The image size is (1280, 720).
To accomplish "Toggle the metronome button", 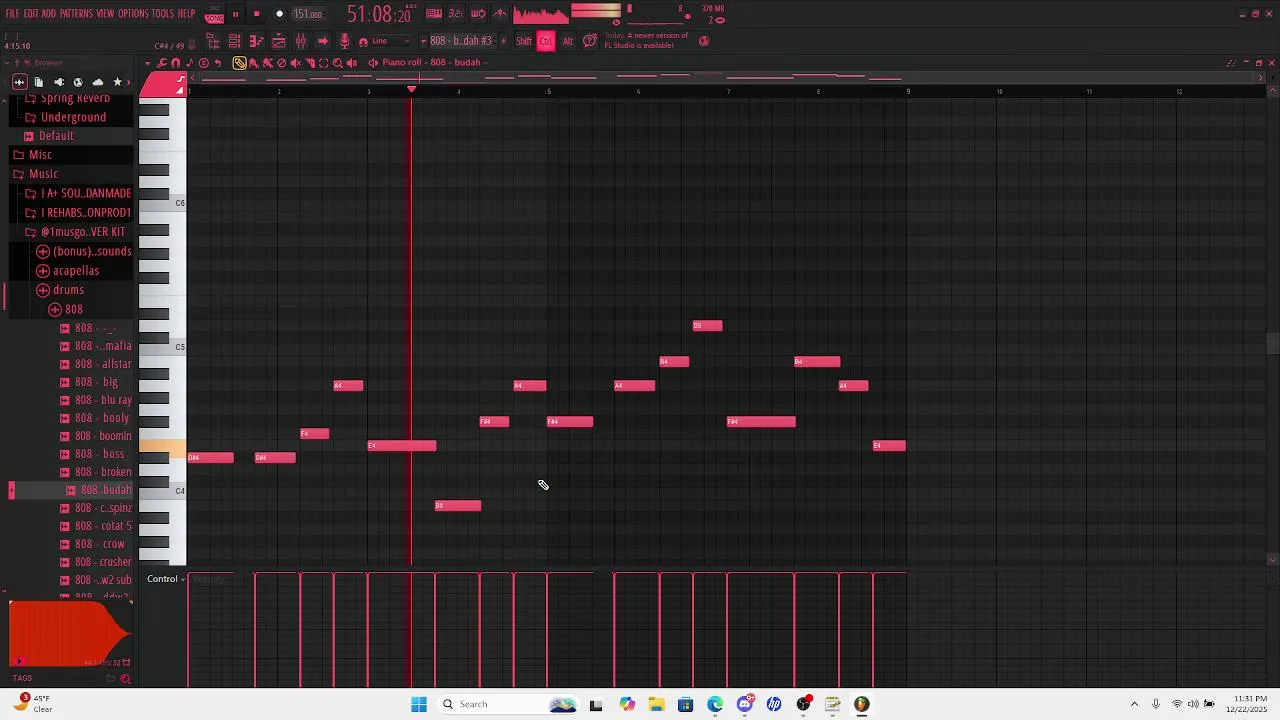I will pyautogui.click(x=500, y=14).
